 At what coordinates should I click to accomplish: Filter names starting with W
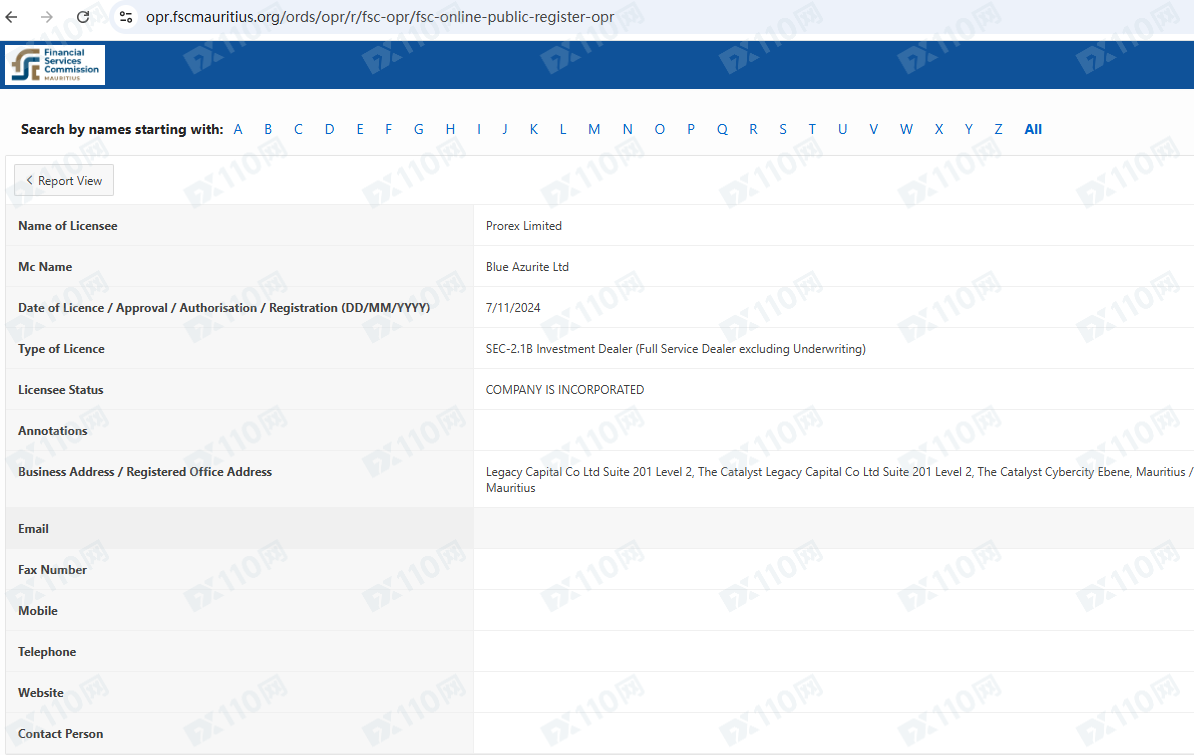coord(906,130)
